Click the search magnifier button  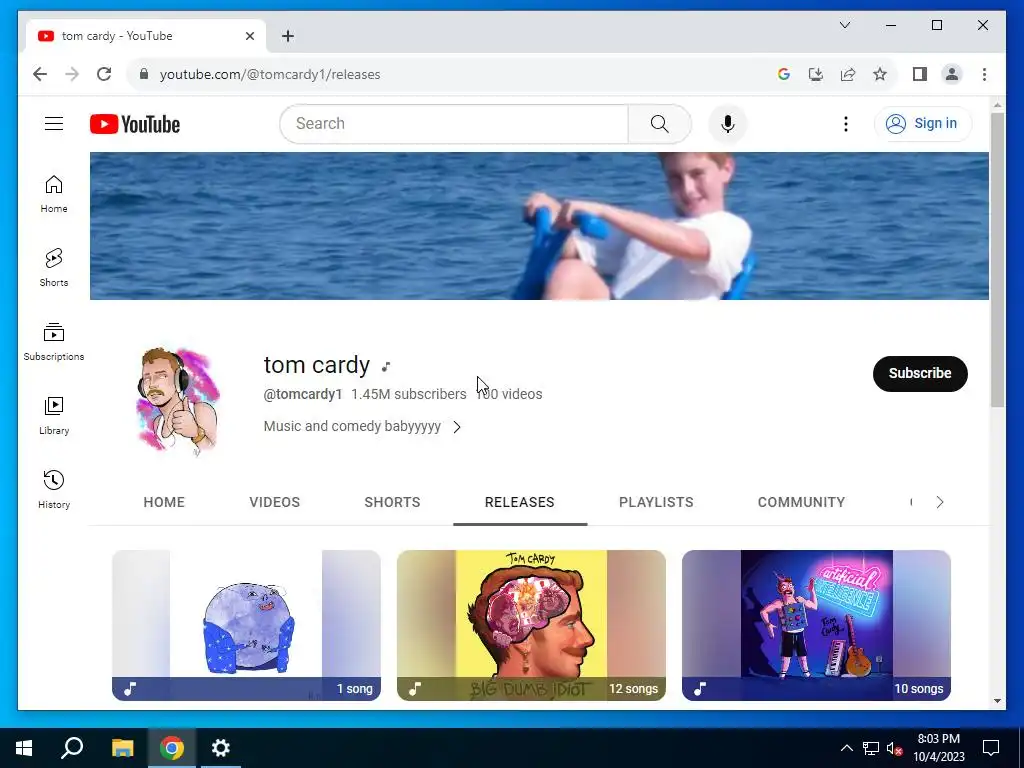(x=660, y=123)
